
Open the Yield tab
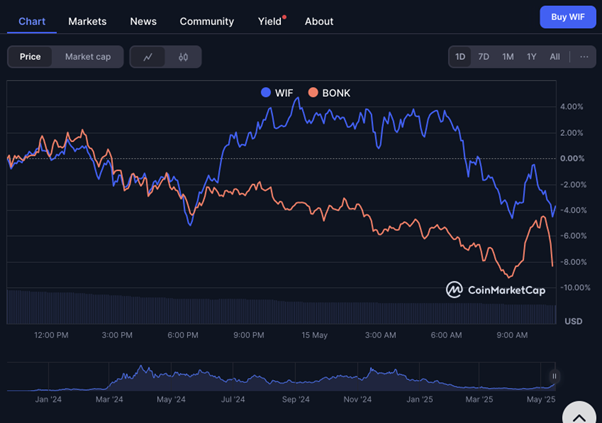[270, 21]
